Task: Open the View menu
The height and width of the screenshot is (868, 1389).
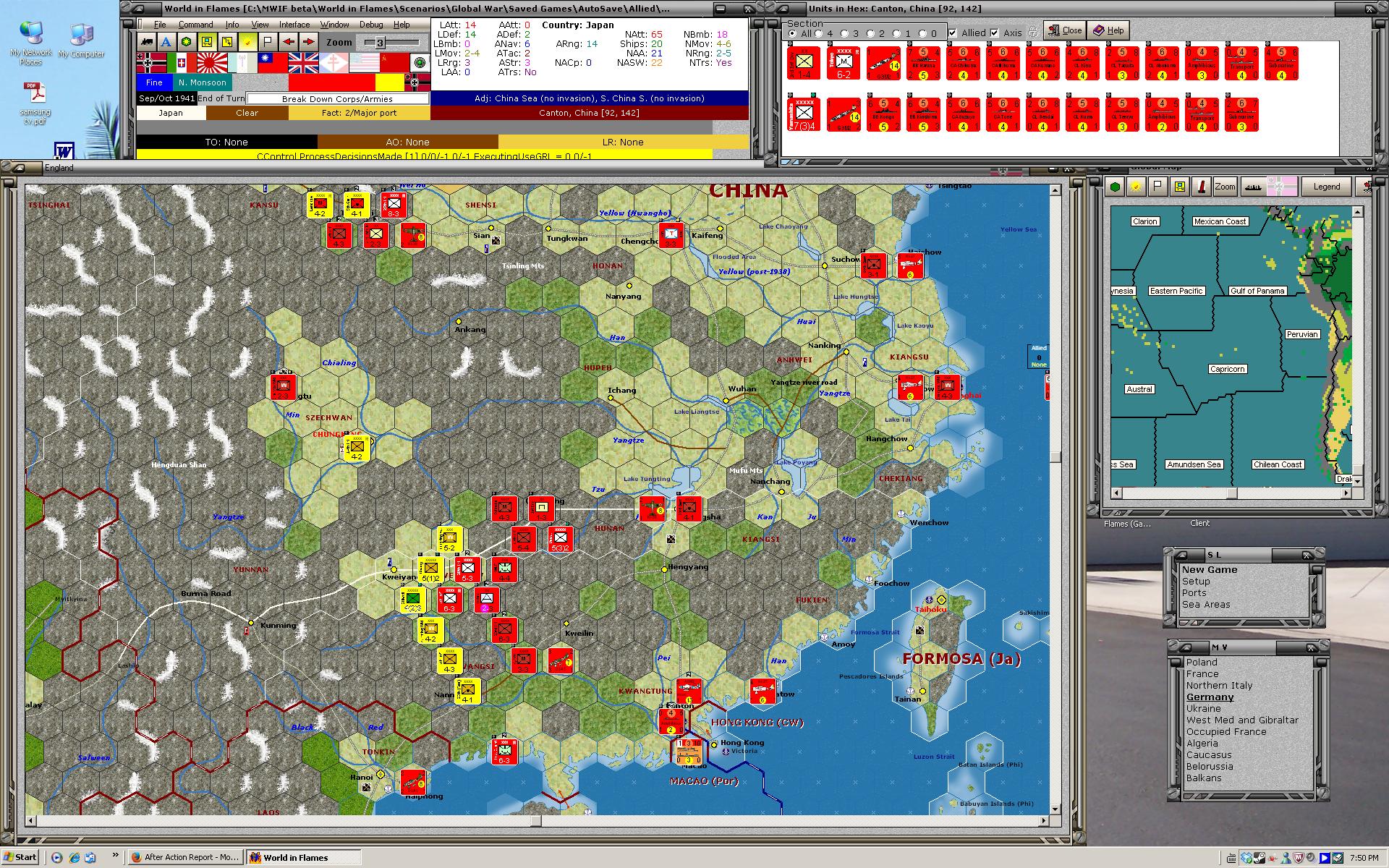Action: tap(260, 25)
